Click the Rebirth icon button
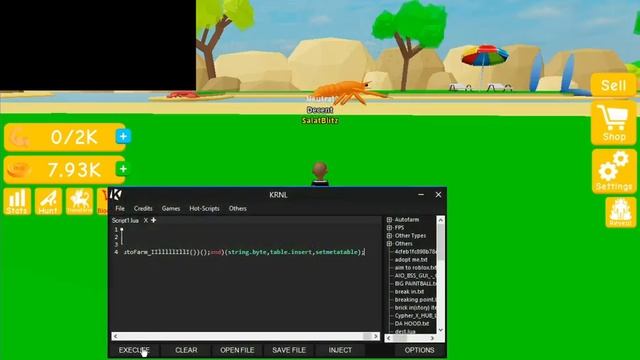This screenshot has height=360, width=640. [620, 212]
